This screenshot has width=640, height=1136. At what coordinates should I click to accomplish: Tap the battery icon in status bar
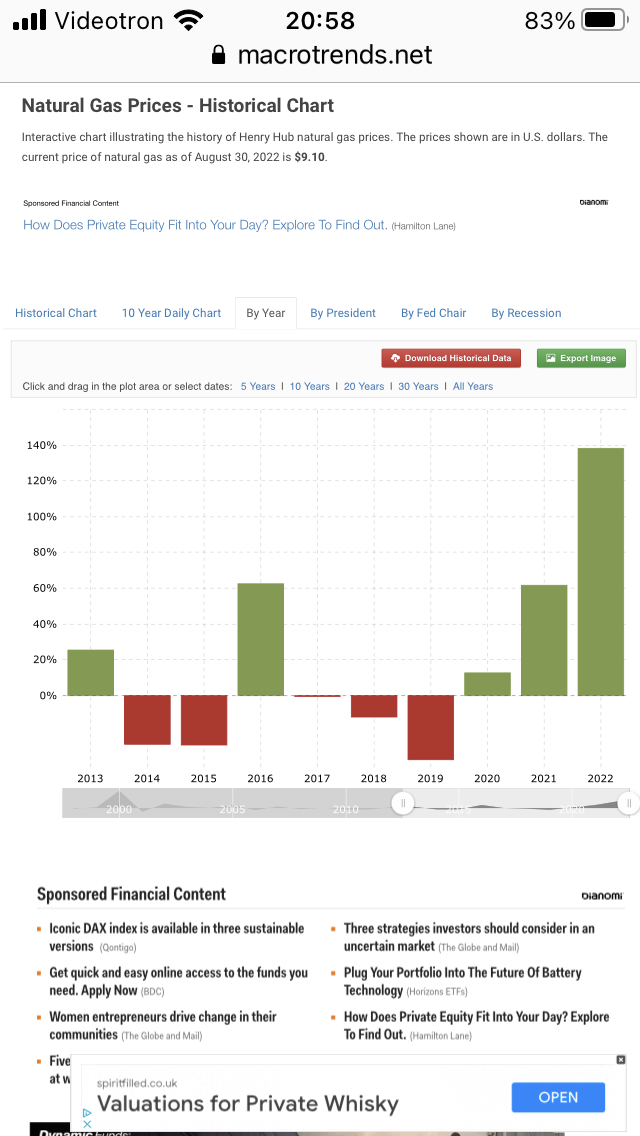(x=604, y=20)
